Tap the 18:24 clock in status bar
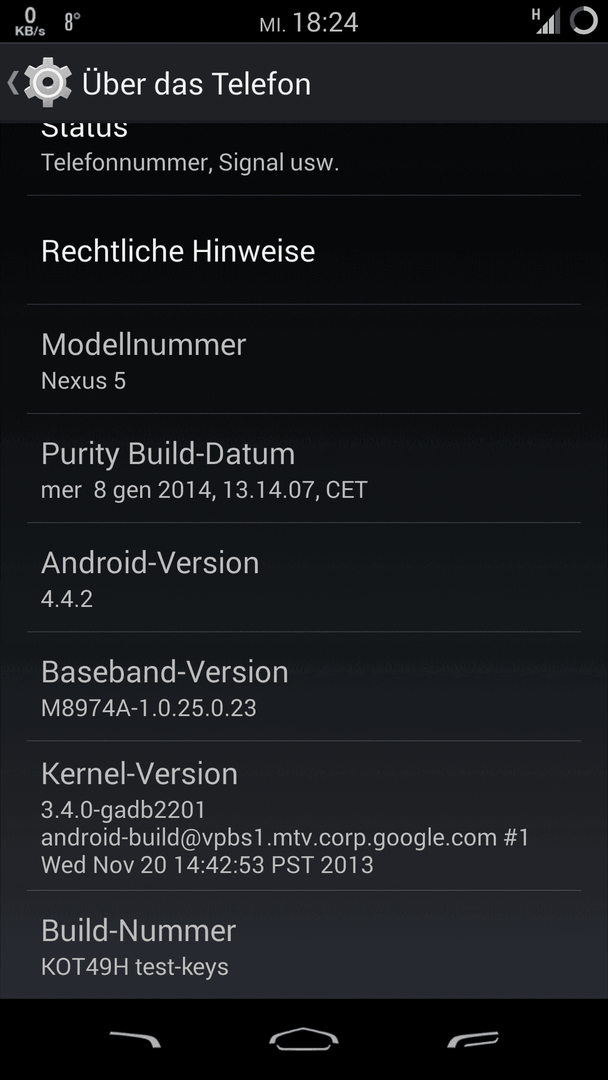Screen dimensions: 608x1080 [325, 22]
